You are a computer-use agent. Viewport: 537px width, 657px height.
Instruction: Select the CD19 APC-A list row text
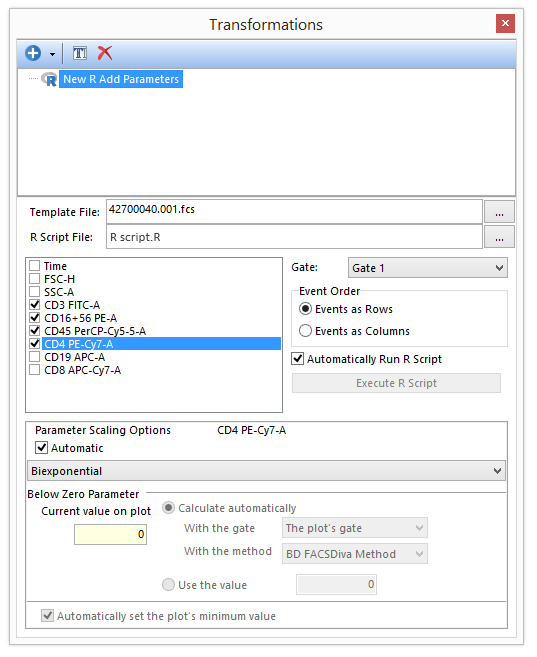point(75,357)
